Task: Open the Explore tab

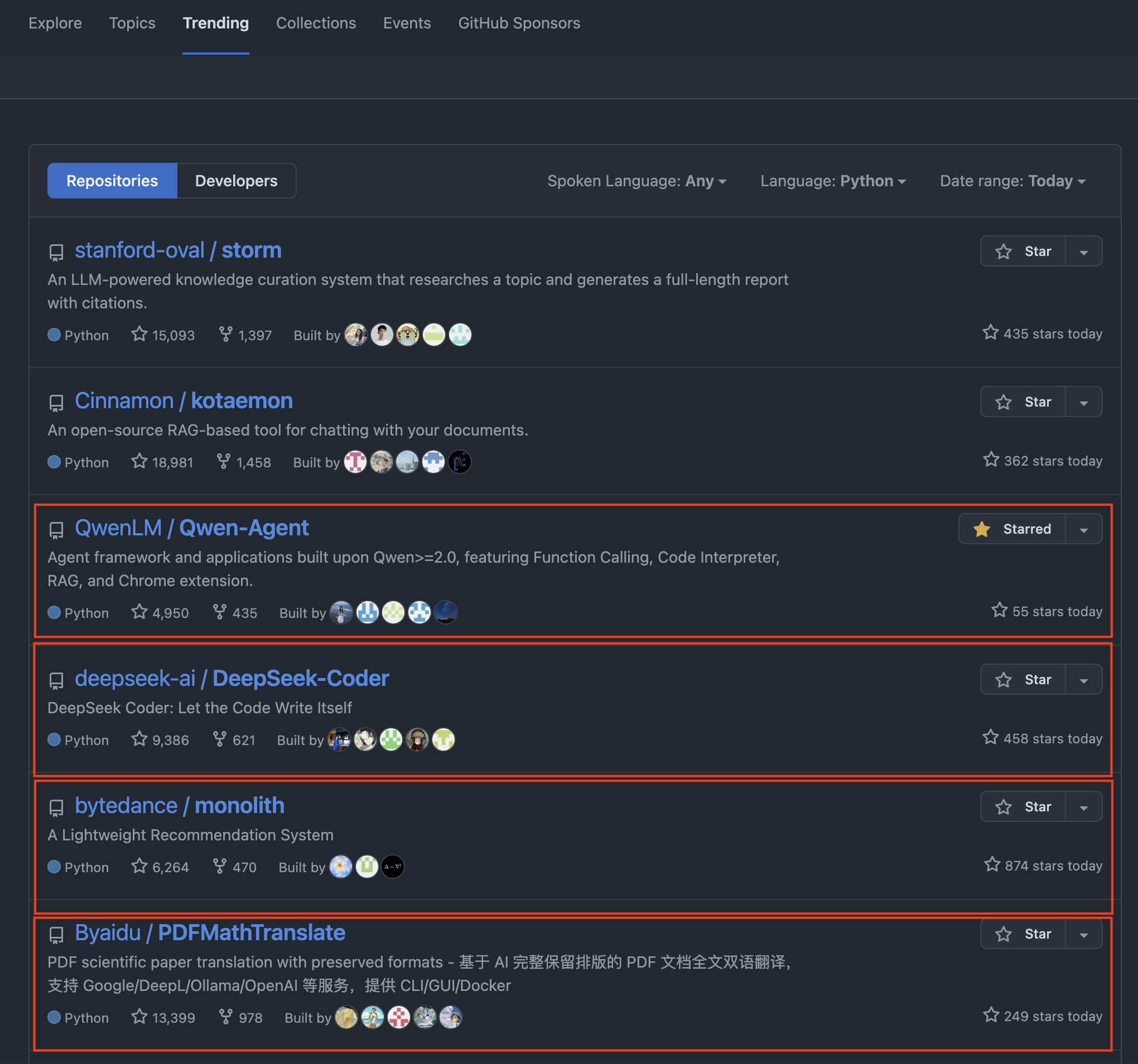Action: 55,23
